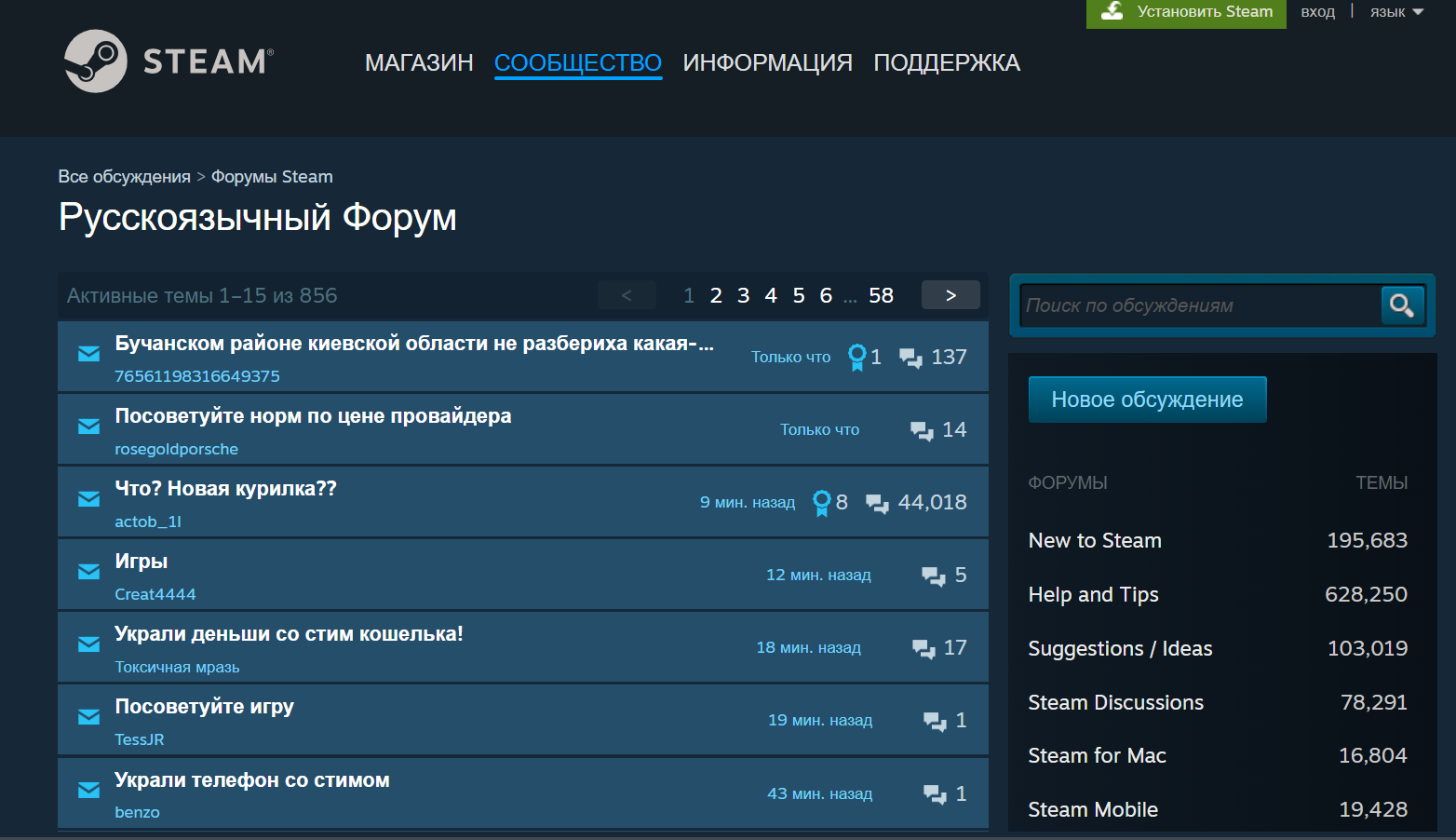Open topic Украли деньши со стим кошелька!
This screenshot has height=840, width=1456.
point(289,634)
